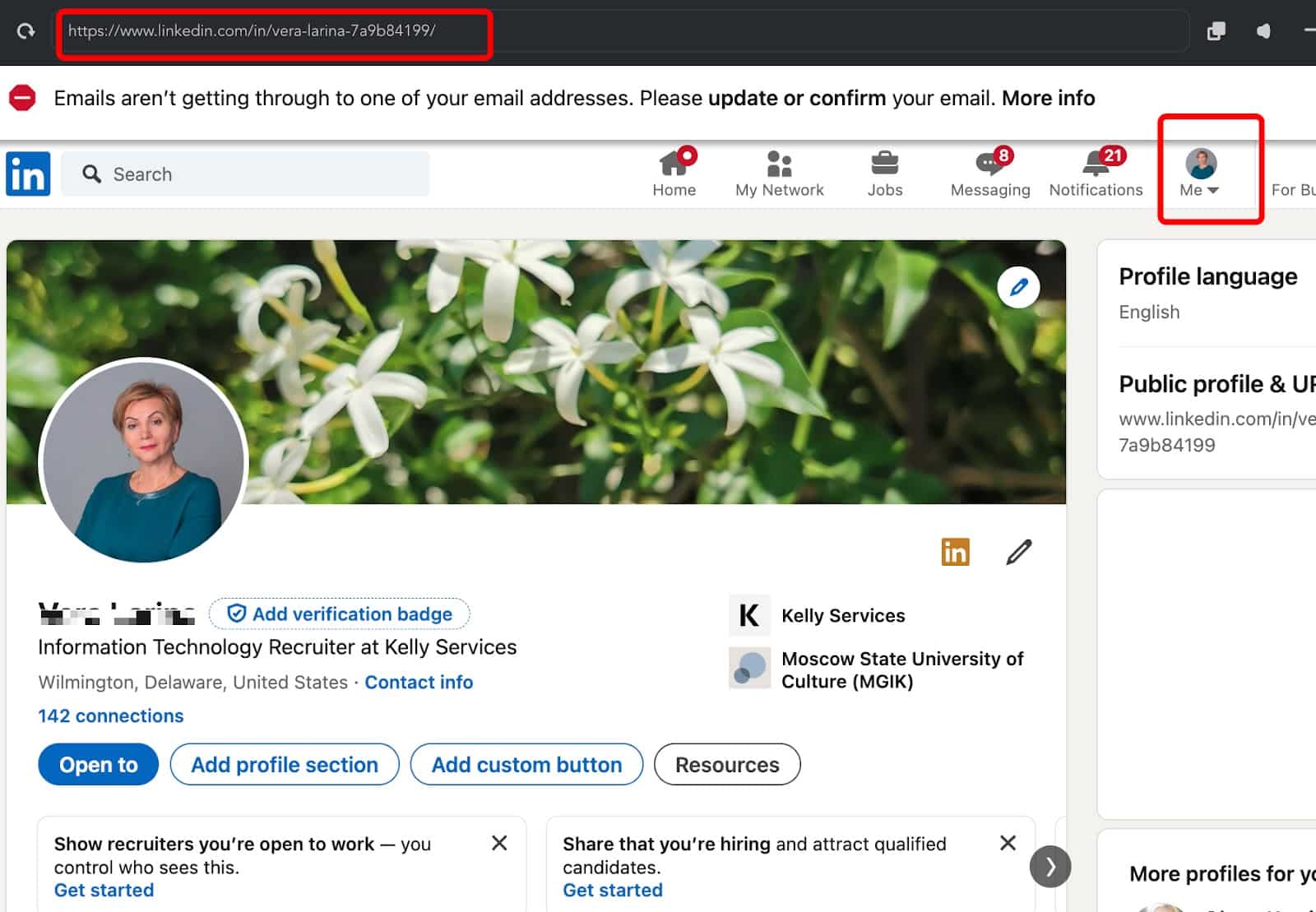The width and height of the screenshot is (1316, 912).
Task: Click the Kelly Services company logo
Action: (x=748, y=615)
